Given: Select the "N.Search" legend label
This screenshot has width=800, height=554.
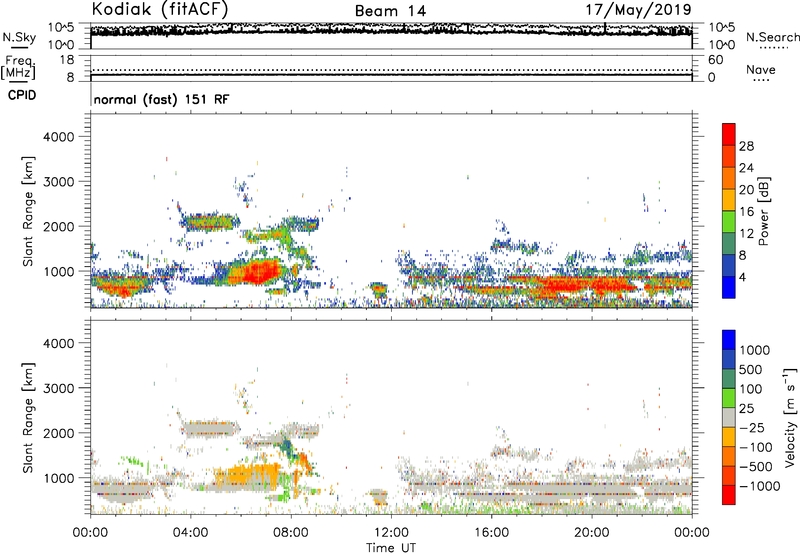Looking at the screenshot, I should coord(772,37).
